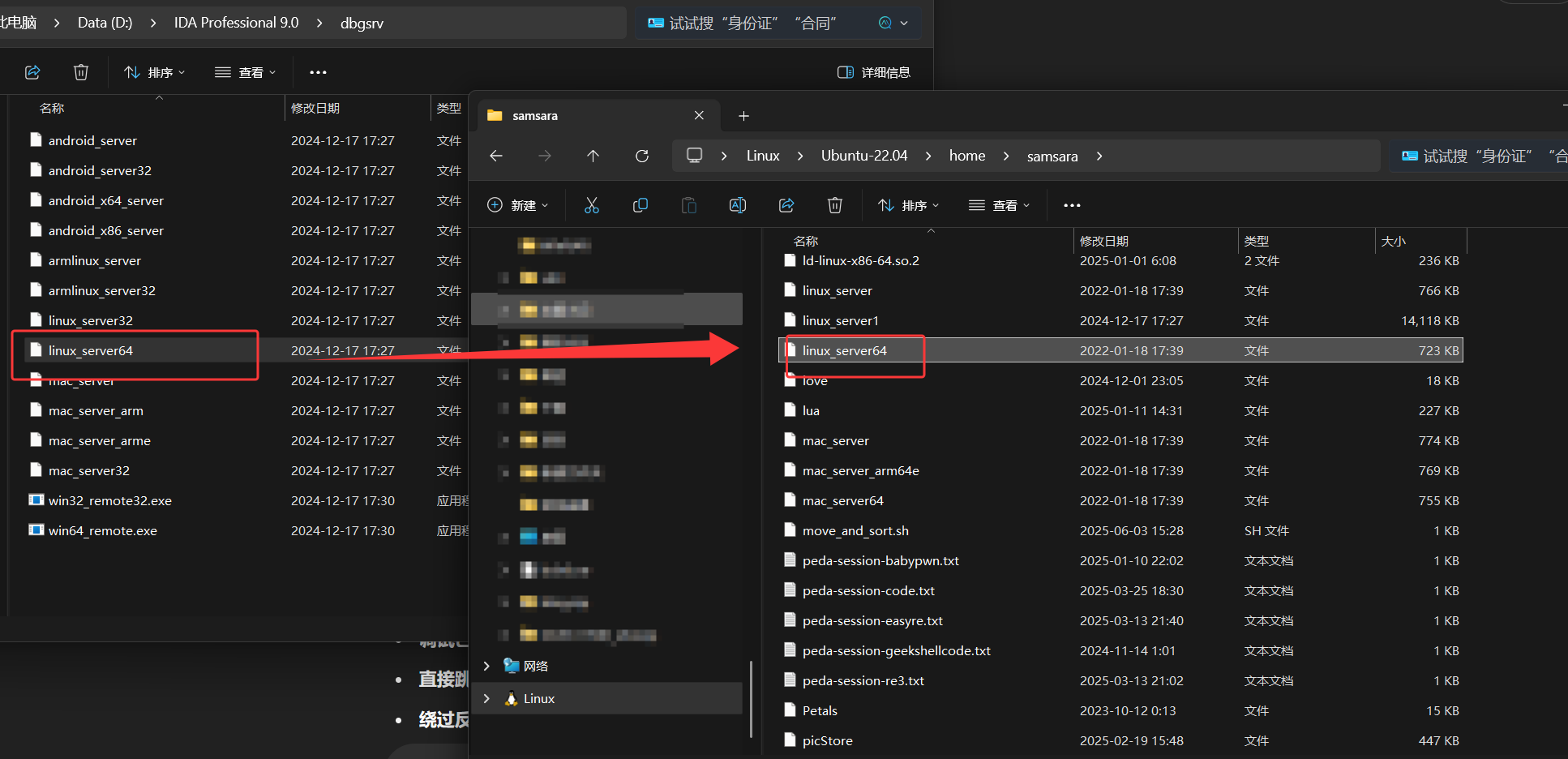
Task: Select android_x64_server file
Action: pos(105,200)
